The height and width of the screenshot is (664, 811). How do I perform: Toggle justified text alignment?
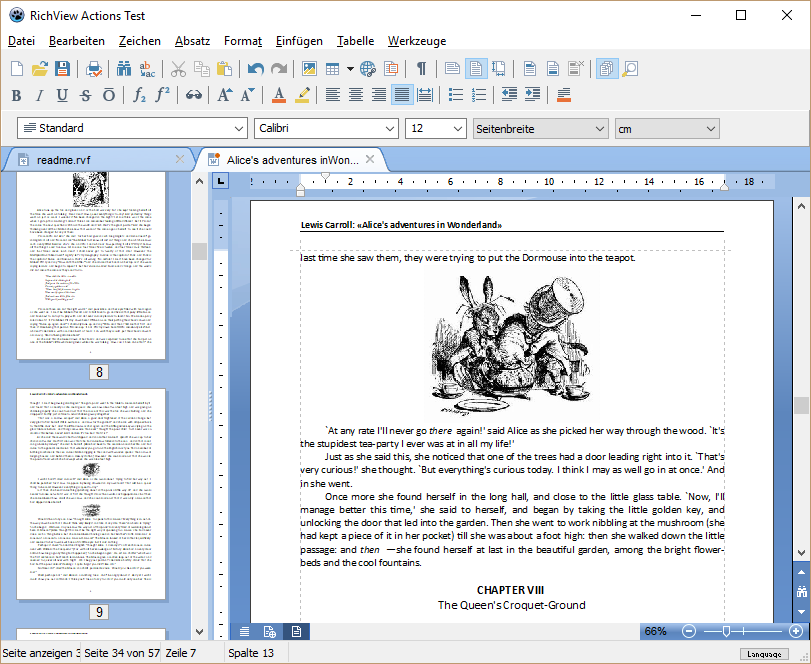pyautogui.click(x=402, y=95)
